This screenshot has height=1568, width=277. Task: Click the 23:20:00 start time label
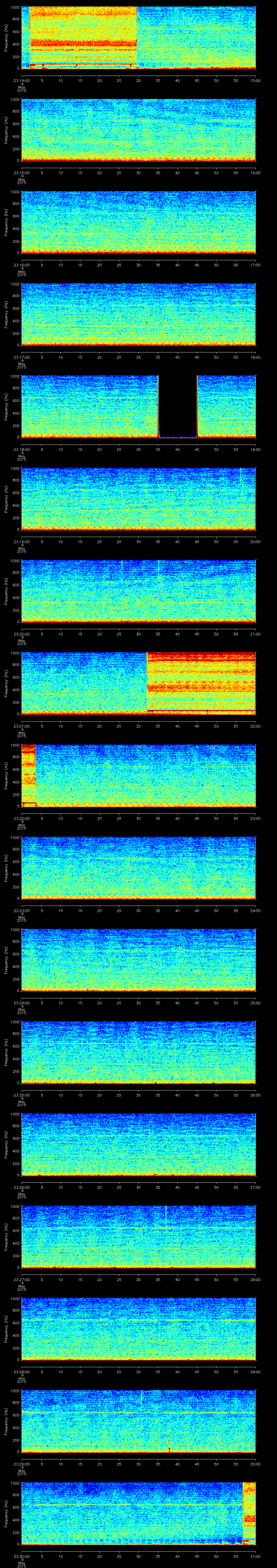click(x=21, y=634)
